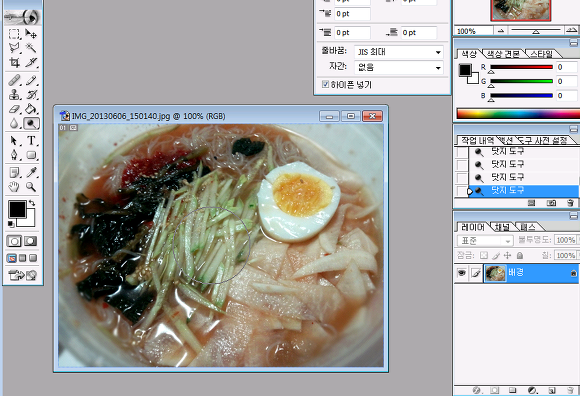Screen dimensions: 580x396
Task: Click the G green color slider
Action: [x=522, y=81]
